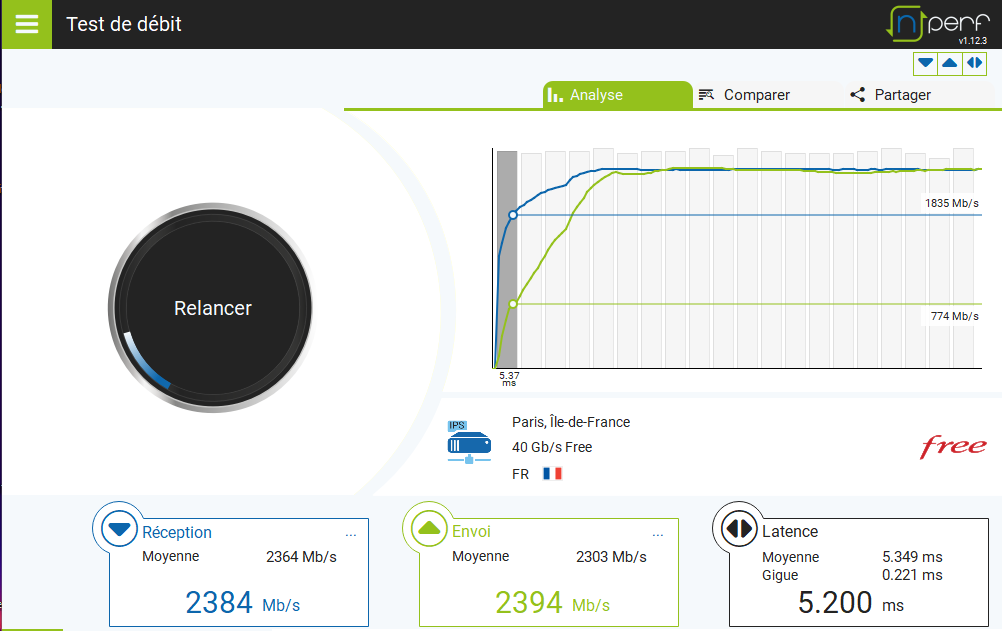Image resolution: width=1004 pixels, height=631 pixels.
Task: Click the Latence double-arrow icon
Action: 739,529
